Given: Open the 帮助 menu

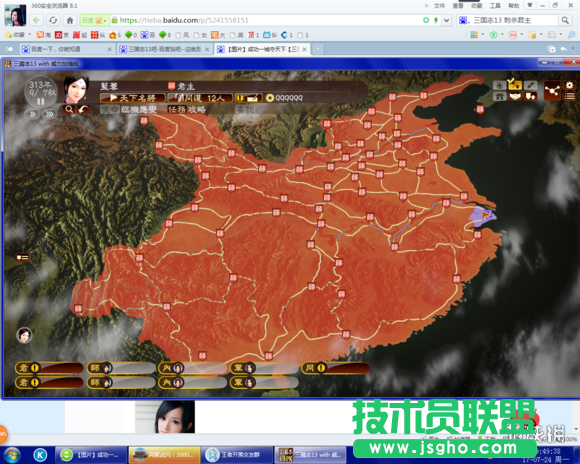Looking at the screenshot, I should click(513, 6).
